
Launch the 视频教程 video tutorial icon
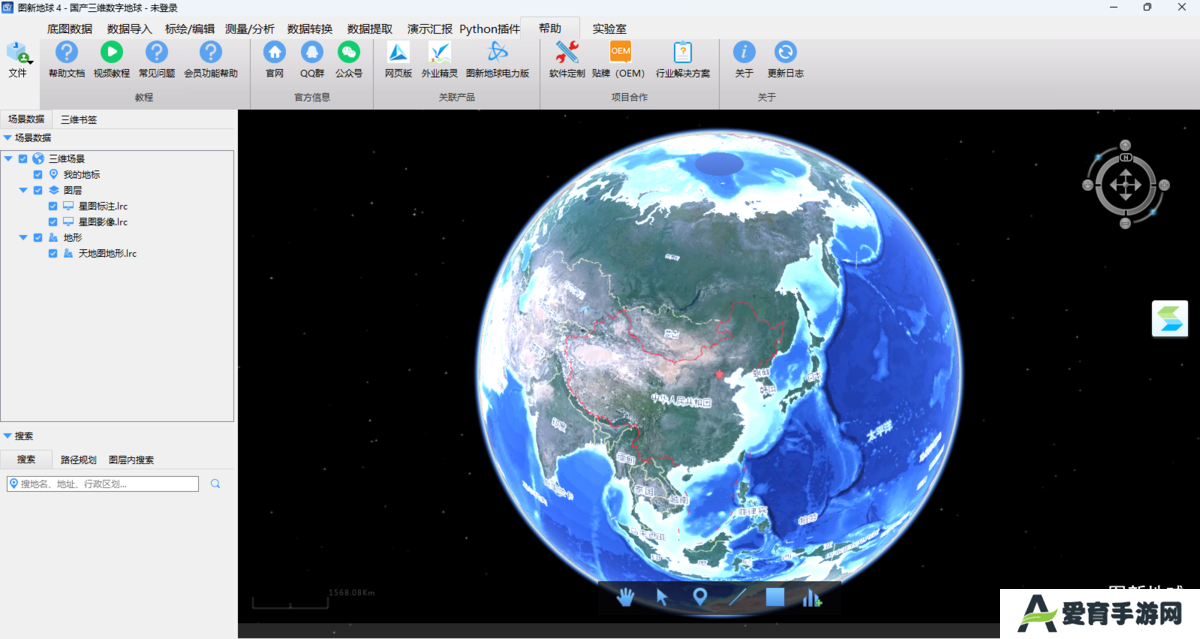[111, 52]
